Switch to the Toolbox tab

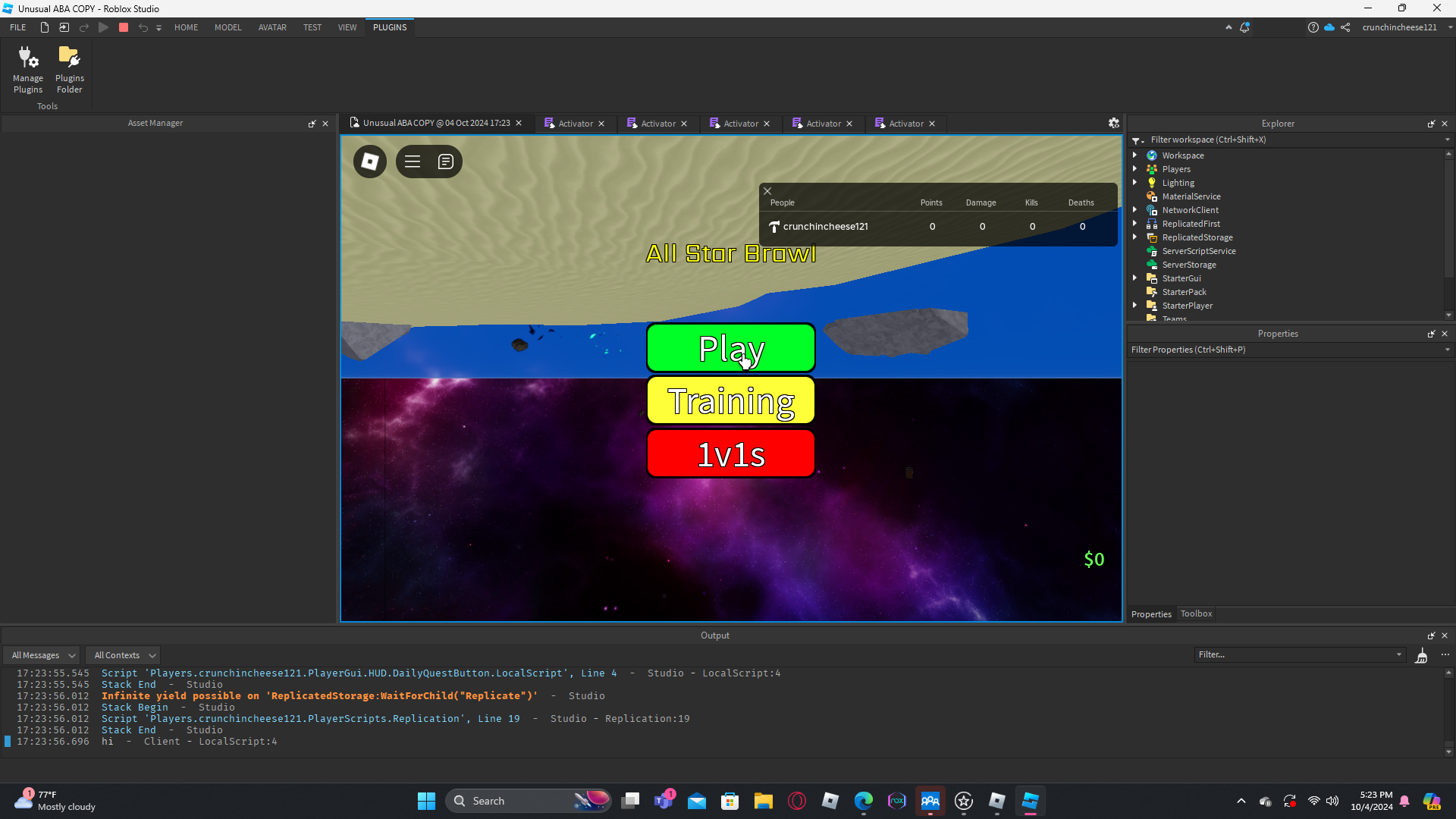1196,614
